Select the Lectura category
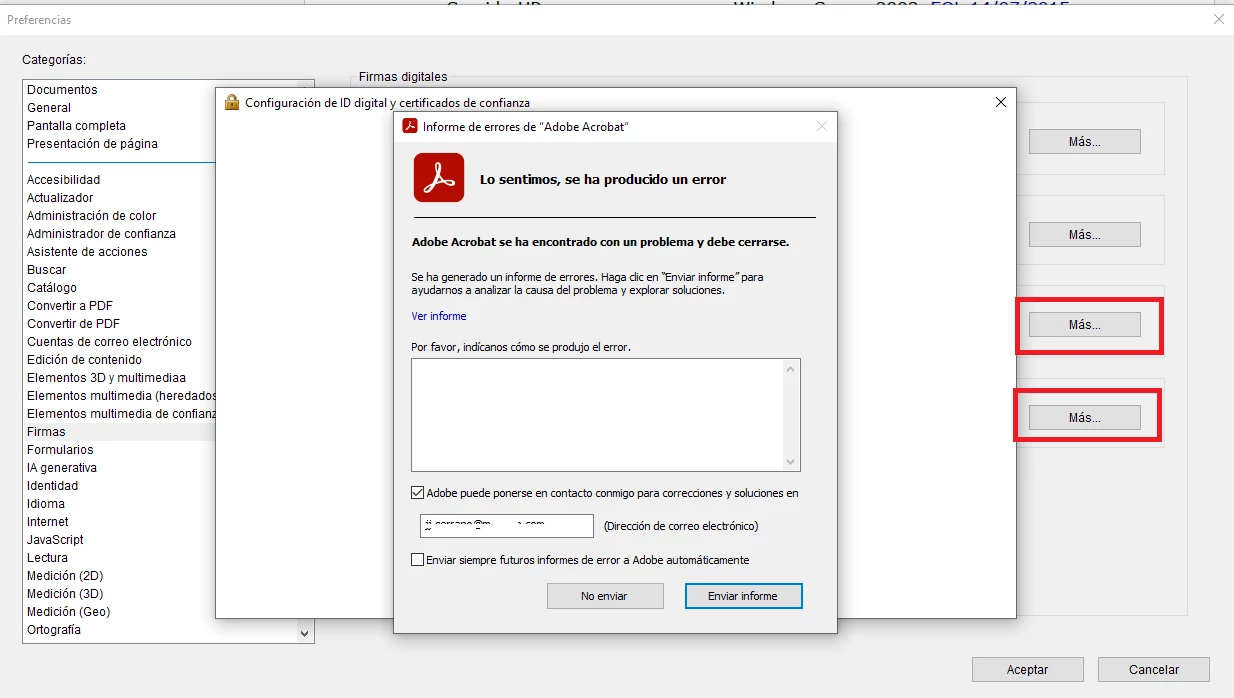The height and width of the screenshot is (698, 1234). coord(47,558)
